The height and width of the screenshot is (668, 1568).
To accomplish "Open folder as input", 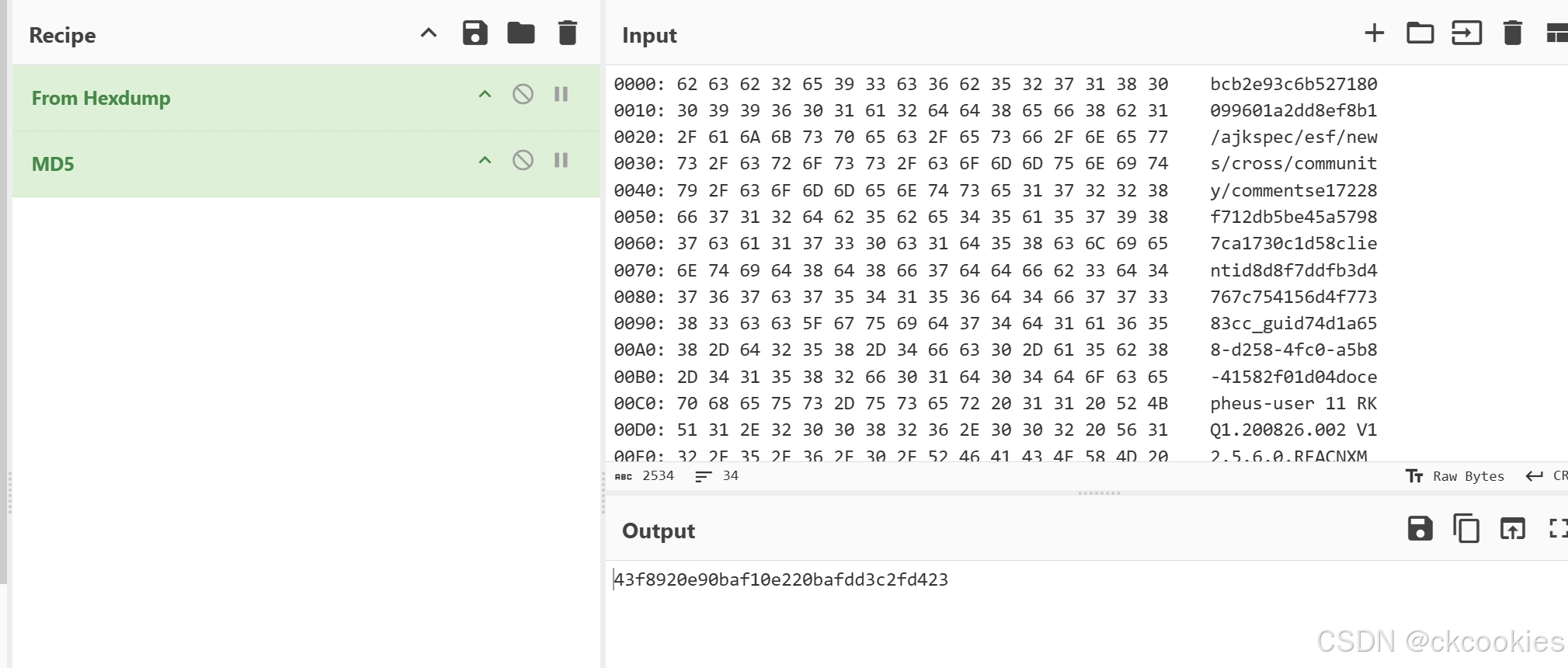I will [1420, 33].
